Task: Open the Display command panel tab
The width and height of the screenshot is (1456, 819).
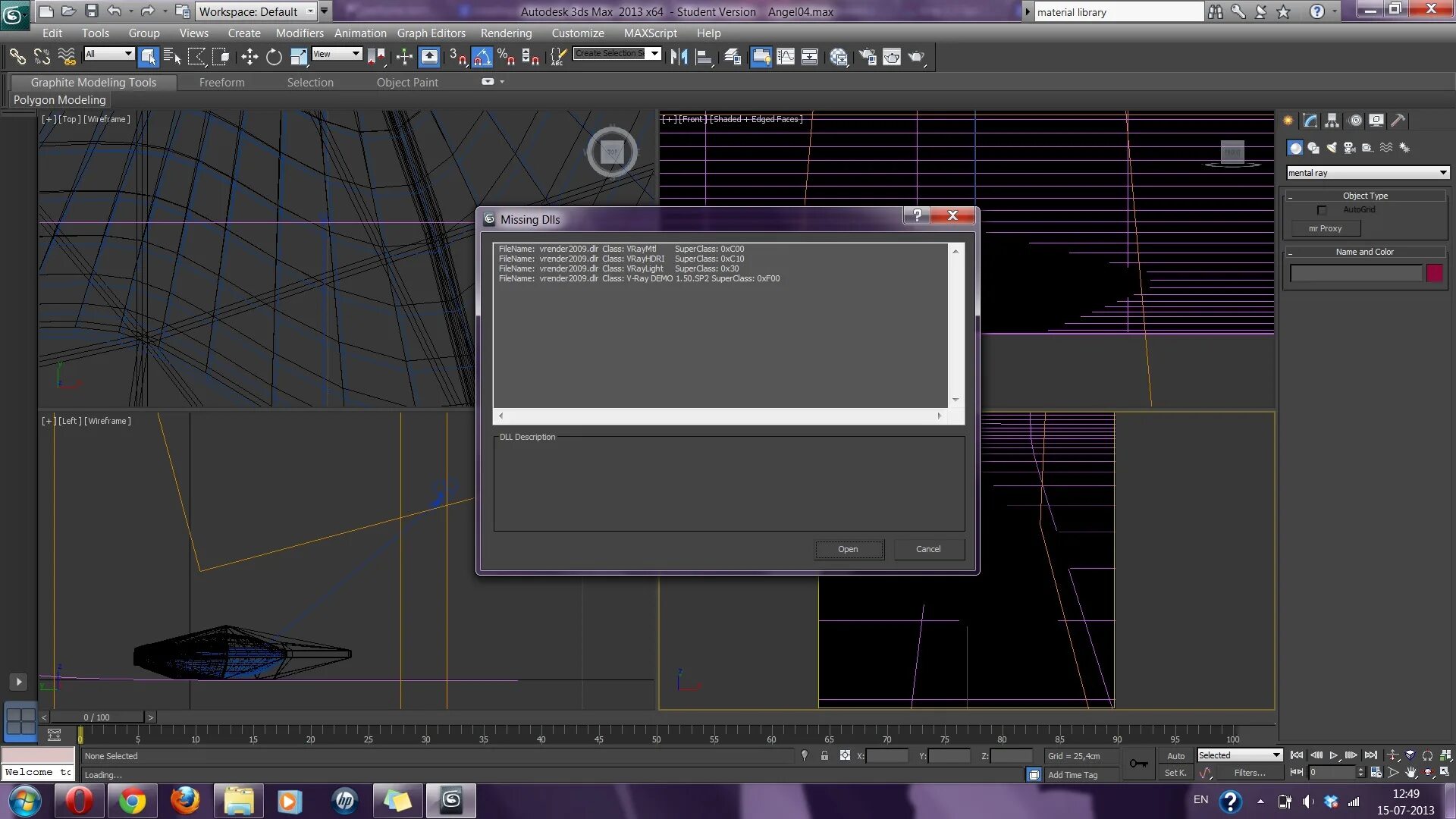Action: coord(1376,120)
